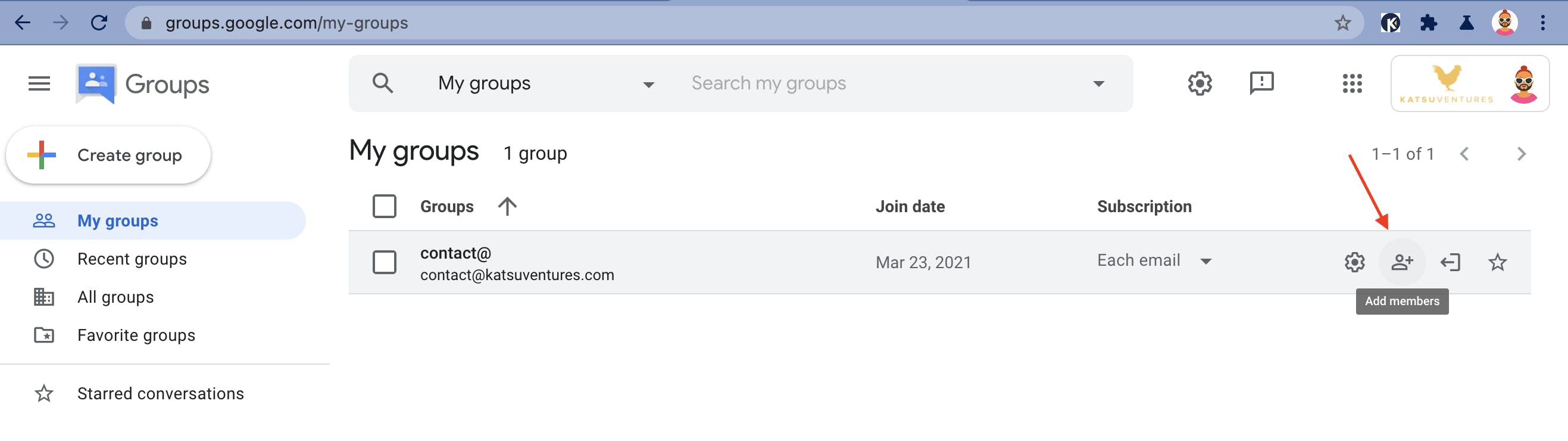Open the Chrome profile avatar
The width and height of the screenshot is (1568, 441).
pyautogui.click(x=1505, y=23)
